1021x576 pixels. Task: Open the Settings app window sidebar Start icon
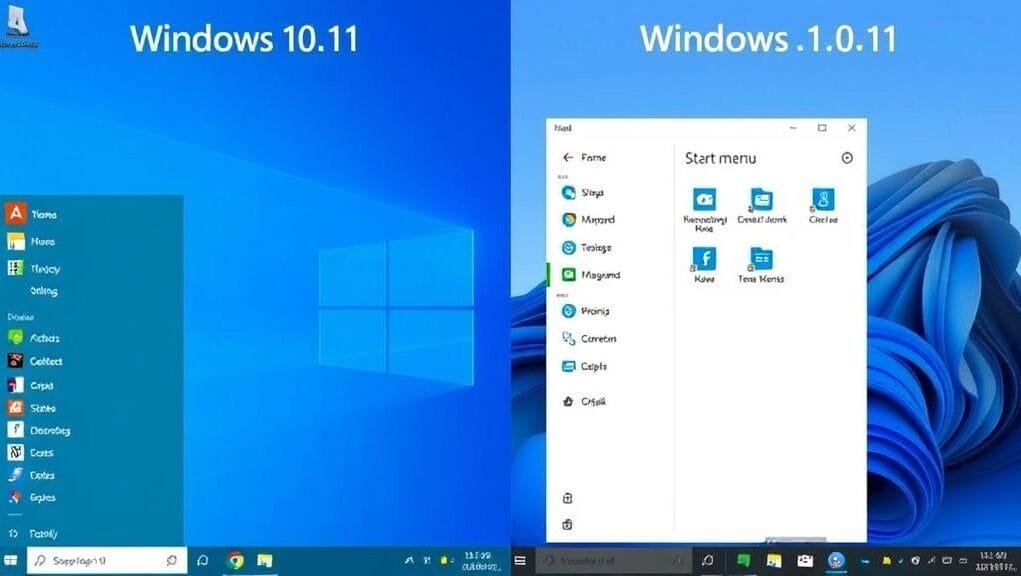click(x=569, y=192)
